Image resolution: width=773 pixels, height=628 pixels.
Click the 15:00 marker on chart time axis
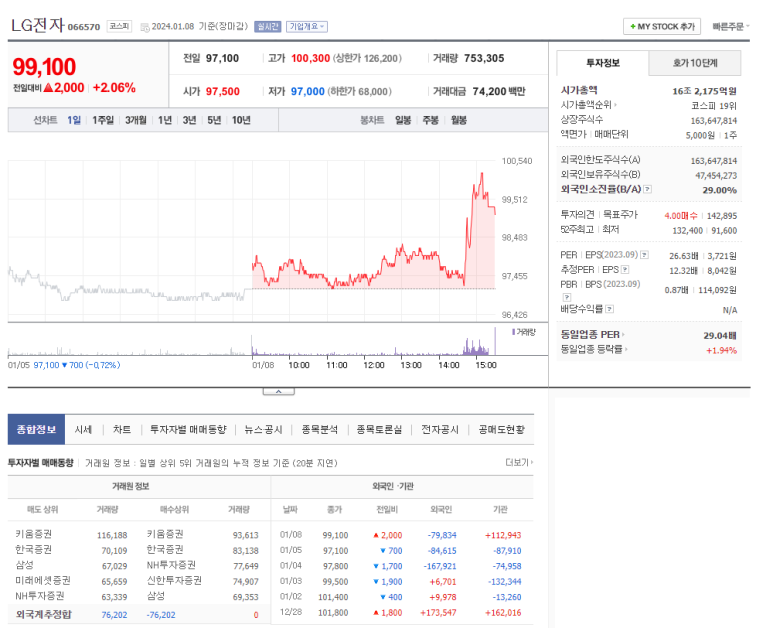click(486, 365)
